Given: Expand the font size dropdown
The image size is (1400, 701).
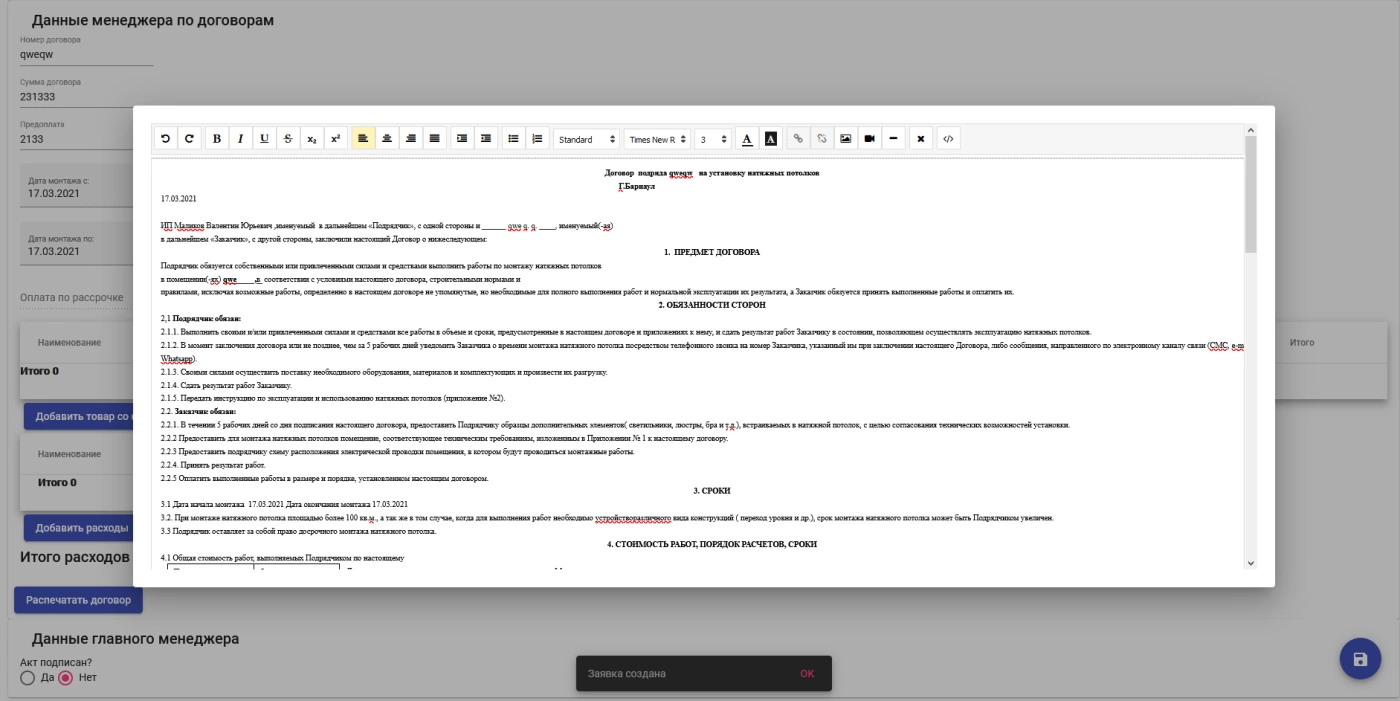Looking at the screenshot, I should [714, 139].
